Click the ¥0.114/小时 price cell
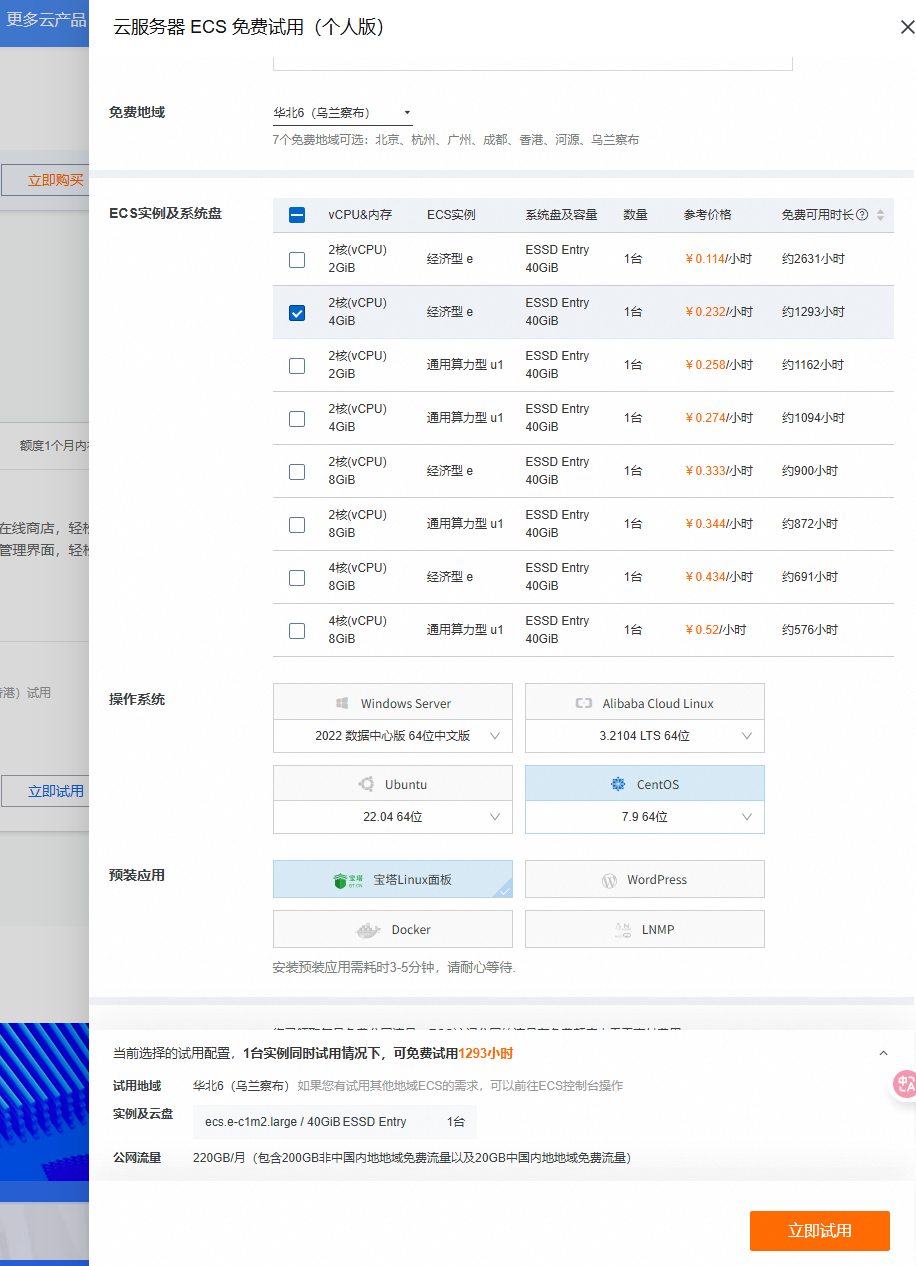 click(719, 259)
